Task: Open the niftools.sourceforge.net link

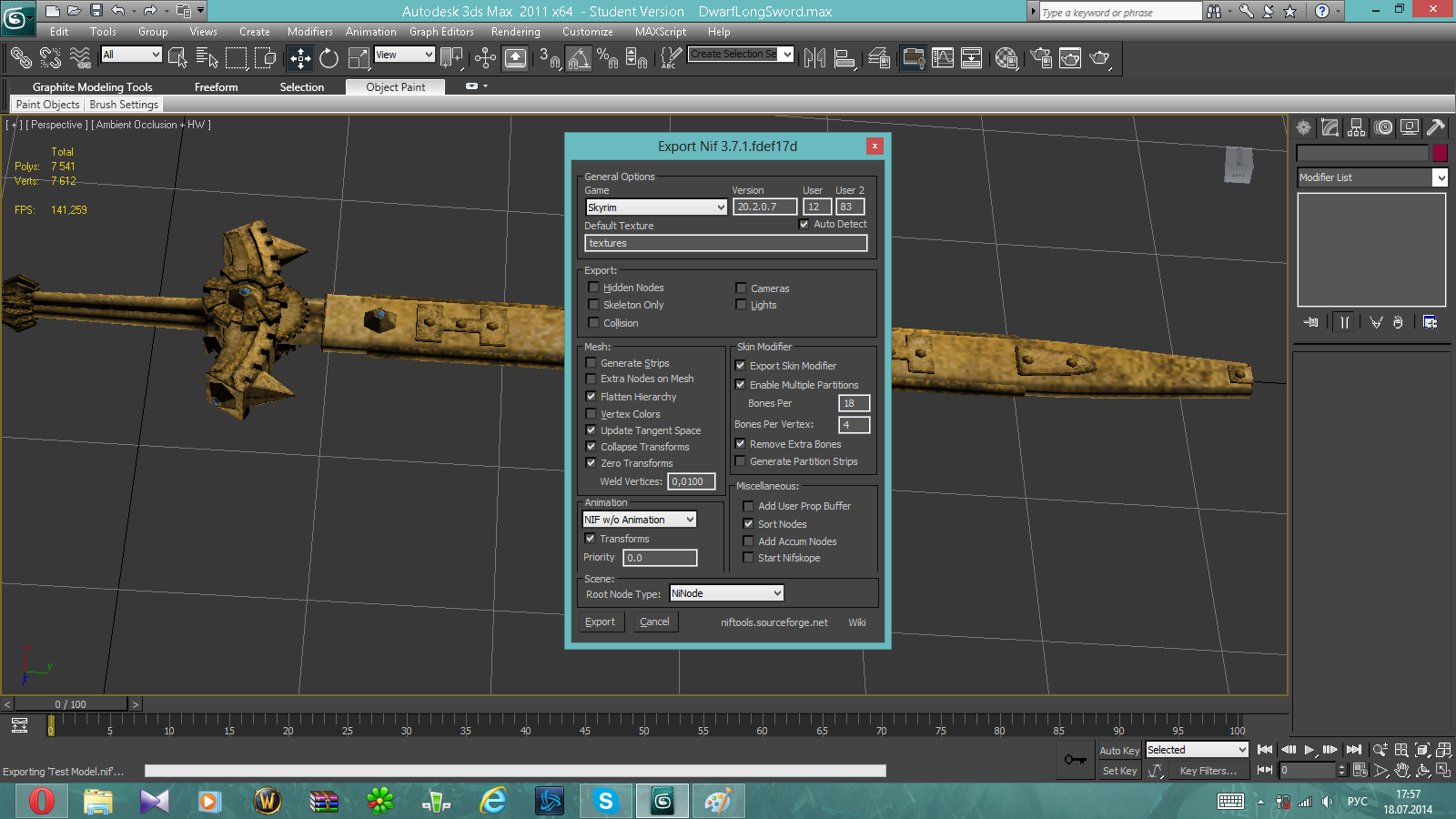Action: point(774,622)
